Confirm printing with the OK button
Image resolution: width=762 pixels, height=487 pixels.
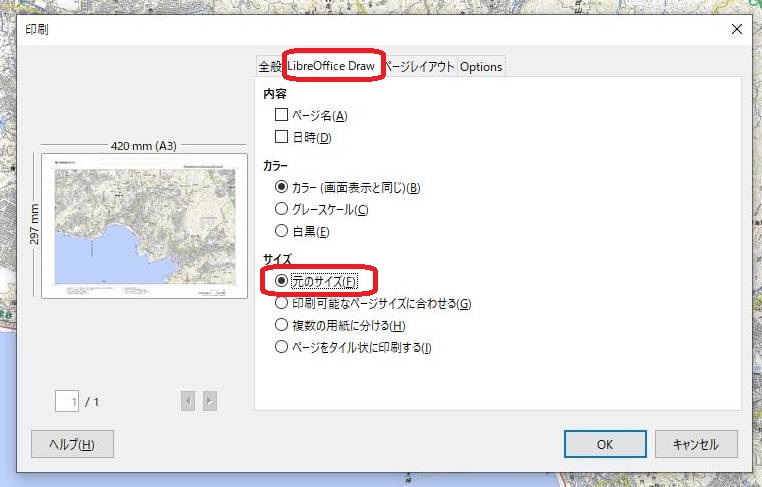605,444
